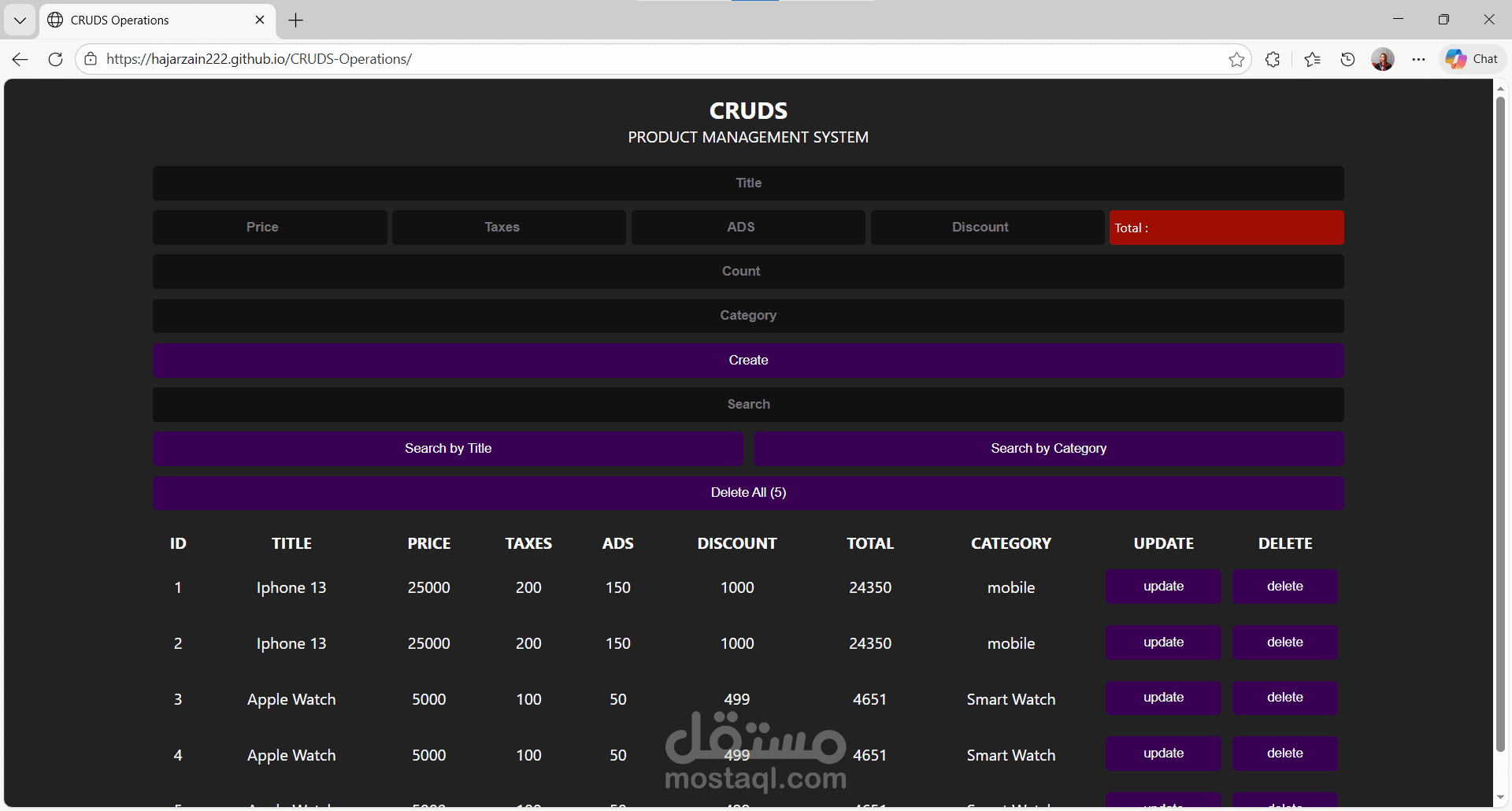Screen dimensions: 1512x811
Task: Click the red Total display box
Action: pos(1227,228)
